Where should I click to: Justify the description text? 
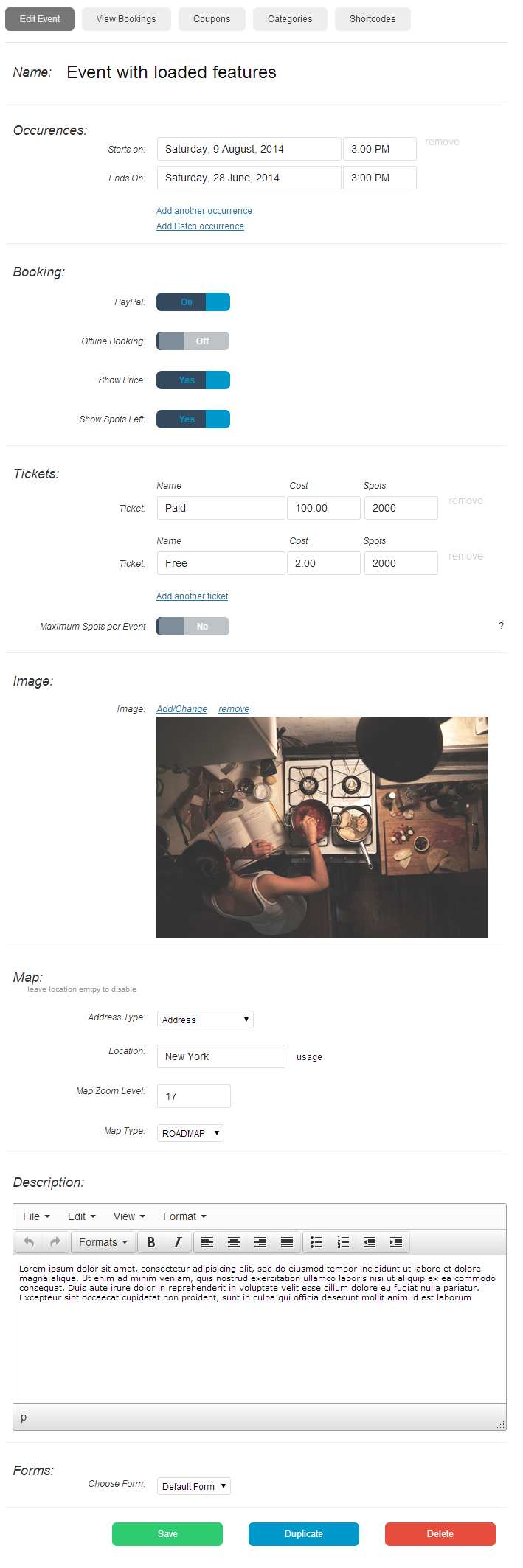[x=287, y=1242]
